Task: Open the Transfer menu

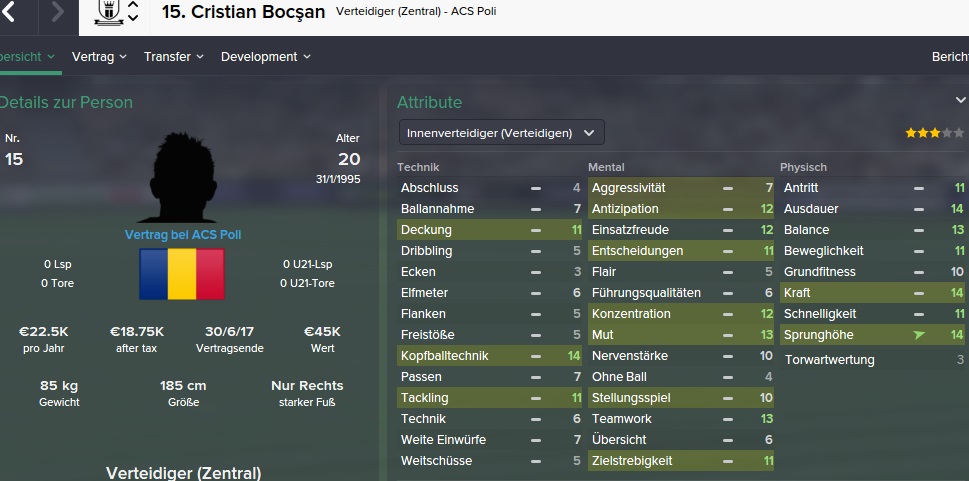Action: (x=174, y=57)
